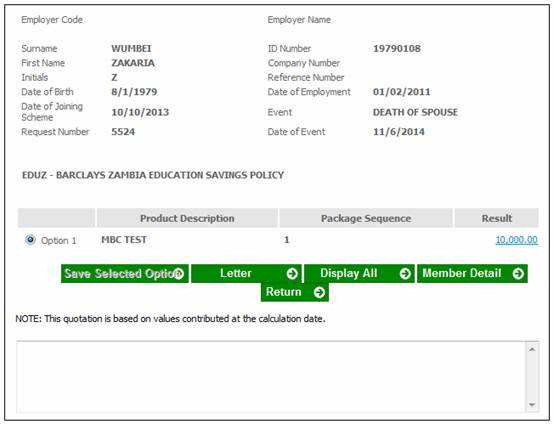This screenshot has width=554, height=424.
Task: Click Display All button
Action: pos(359,273)
